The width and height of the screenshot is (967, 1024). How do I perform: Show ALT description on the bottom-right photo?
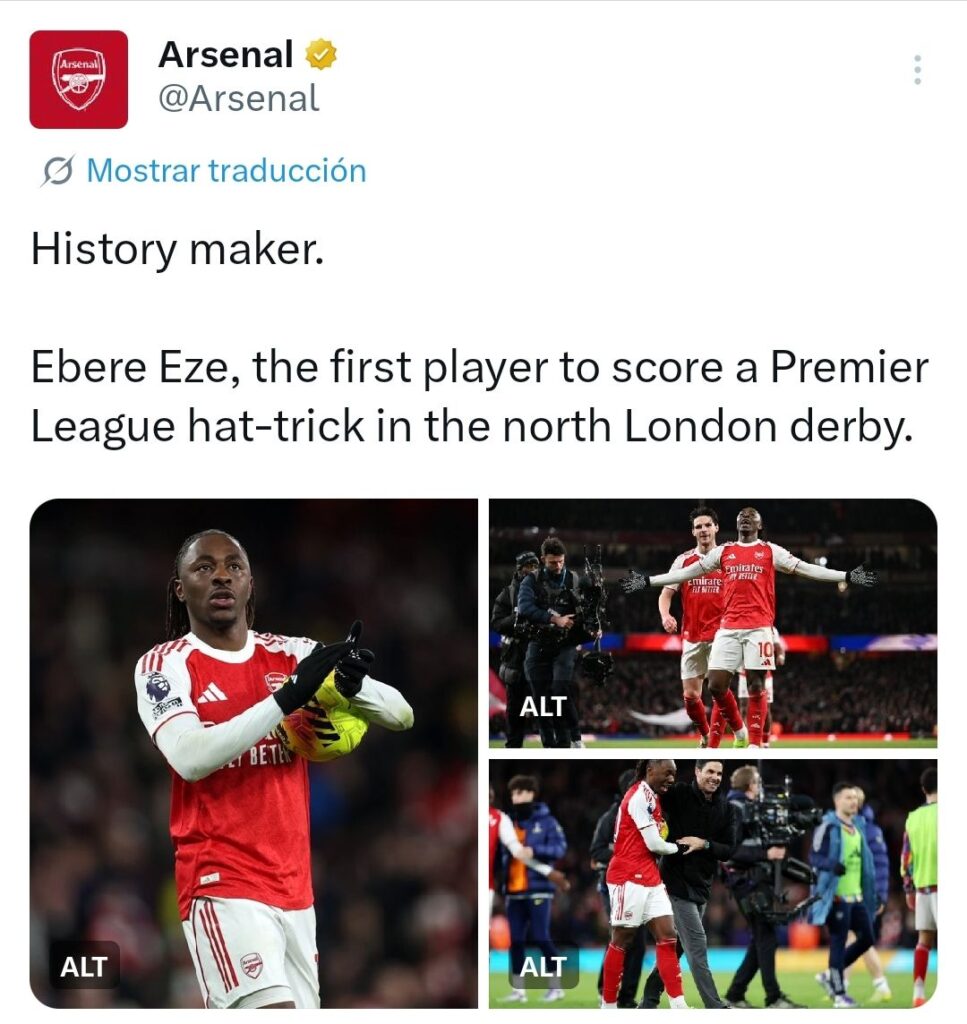coord(543,966)
